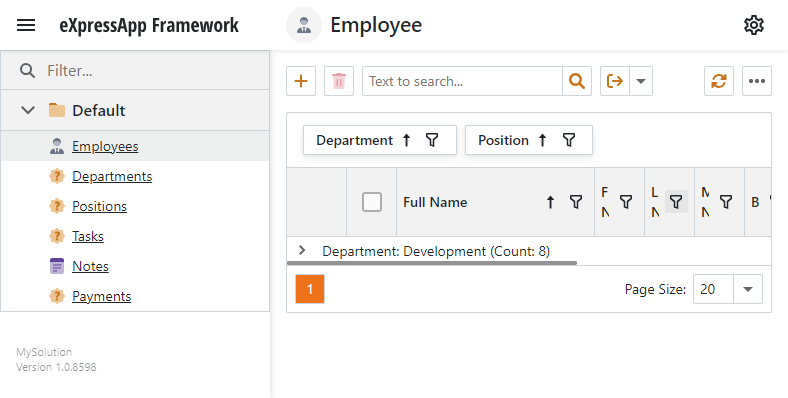Viewport: 788px width, 398px height.
Task: Open the Notes navigation link
Action: 90,266
